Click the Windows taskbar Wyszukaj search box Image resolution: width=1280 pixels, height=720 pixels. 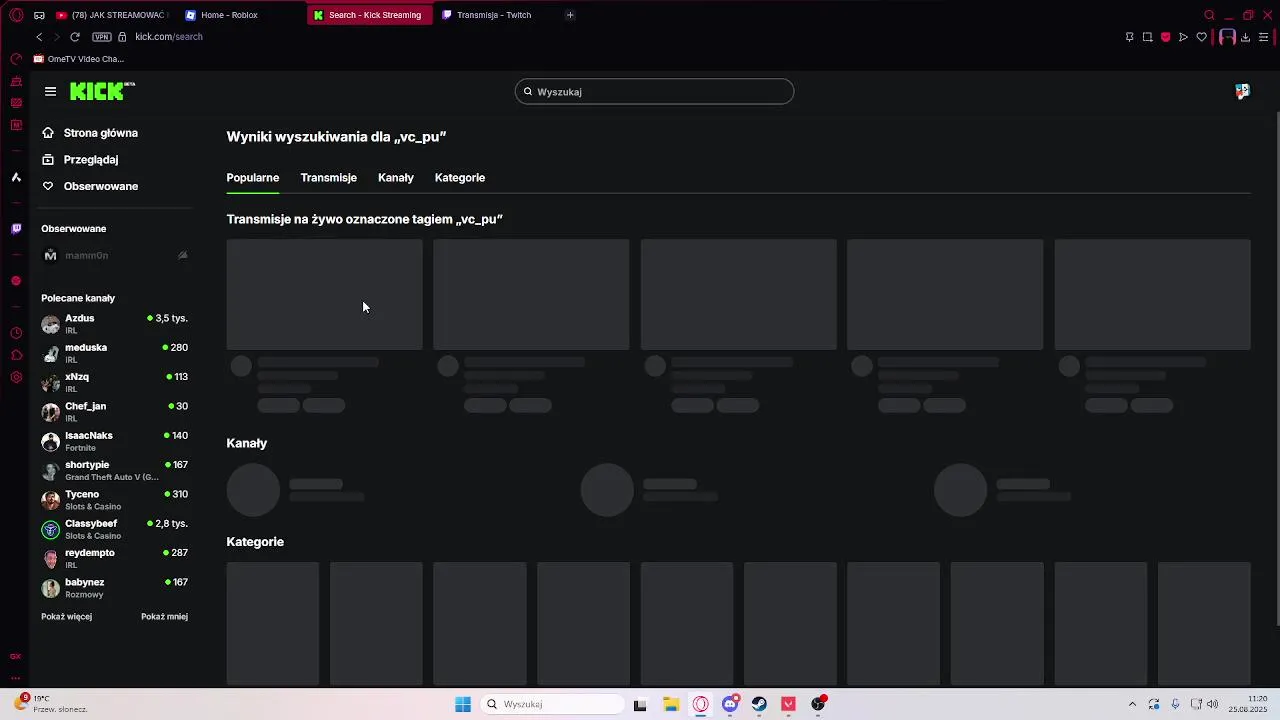coord(552,704)
